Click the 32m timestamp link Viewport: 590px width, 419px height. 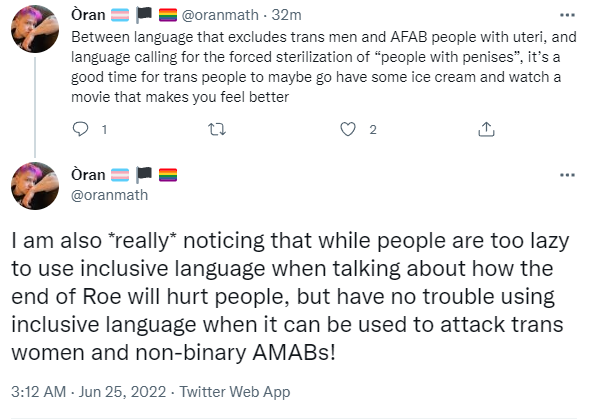click(287, 15)
